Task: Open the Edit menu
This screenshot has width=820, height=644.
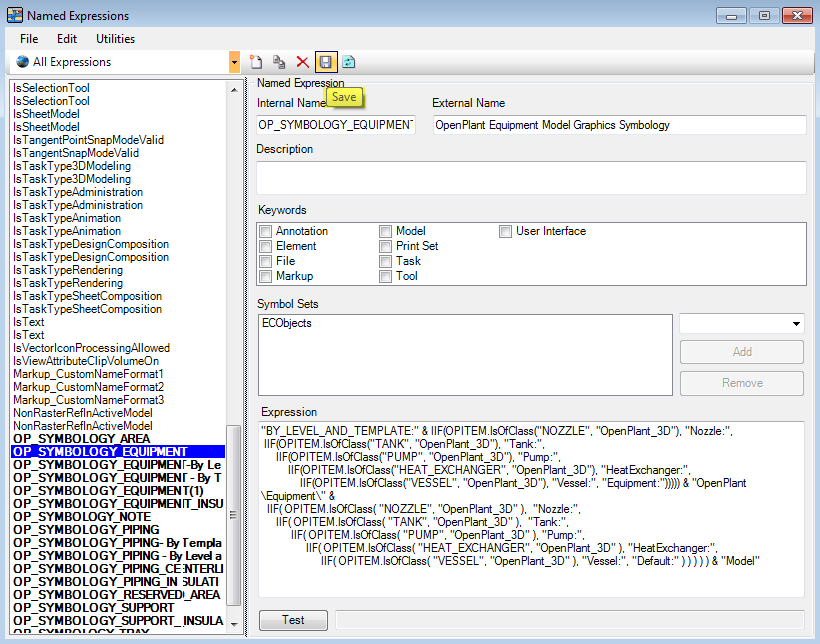Action: (x=67, y=39)
